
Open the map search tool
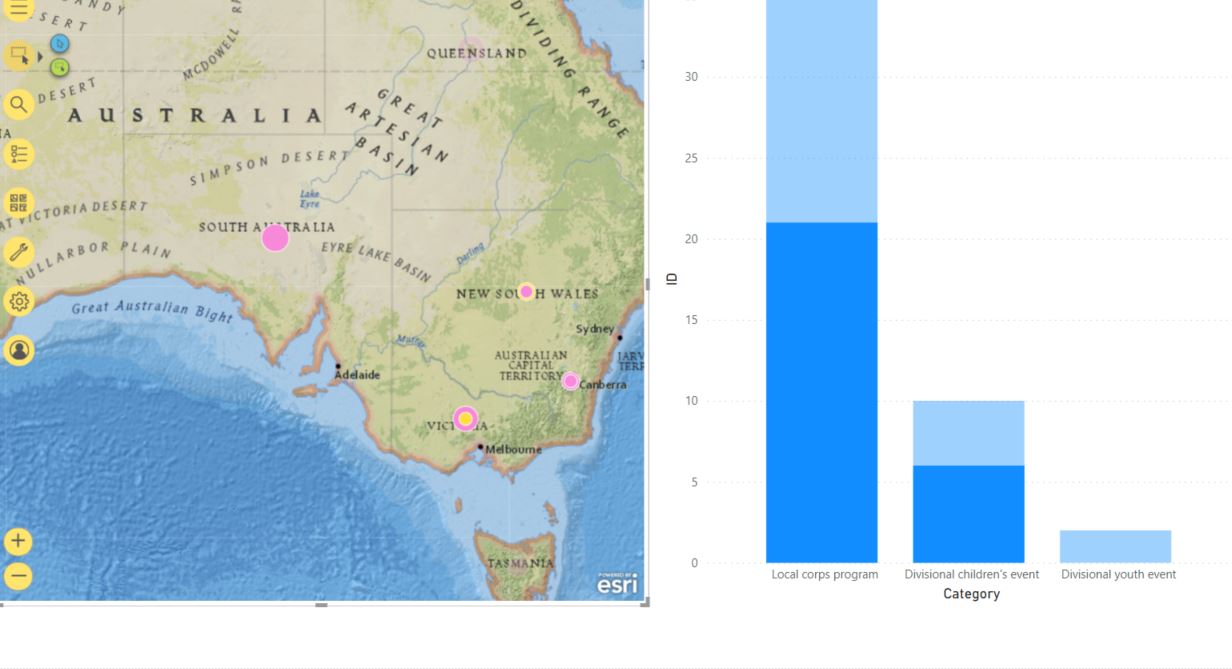[x=18, y=104]
